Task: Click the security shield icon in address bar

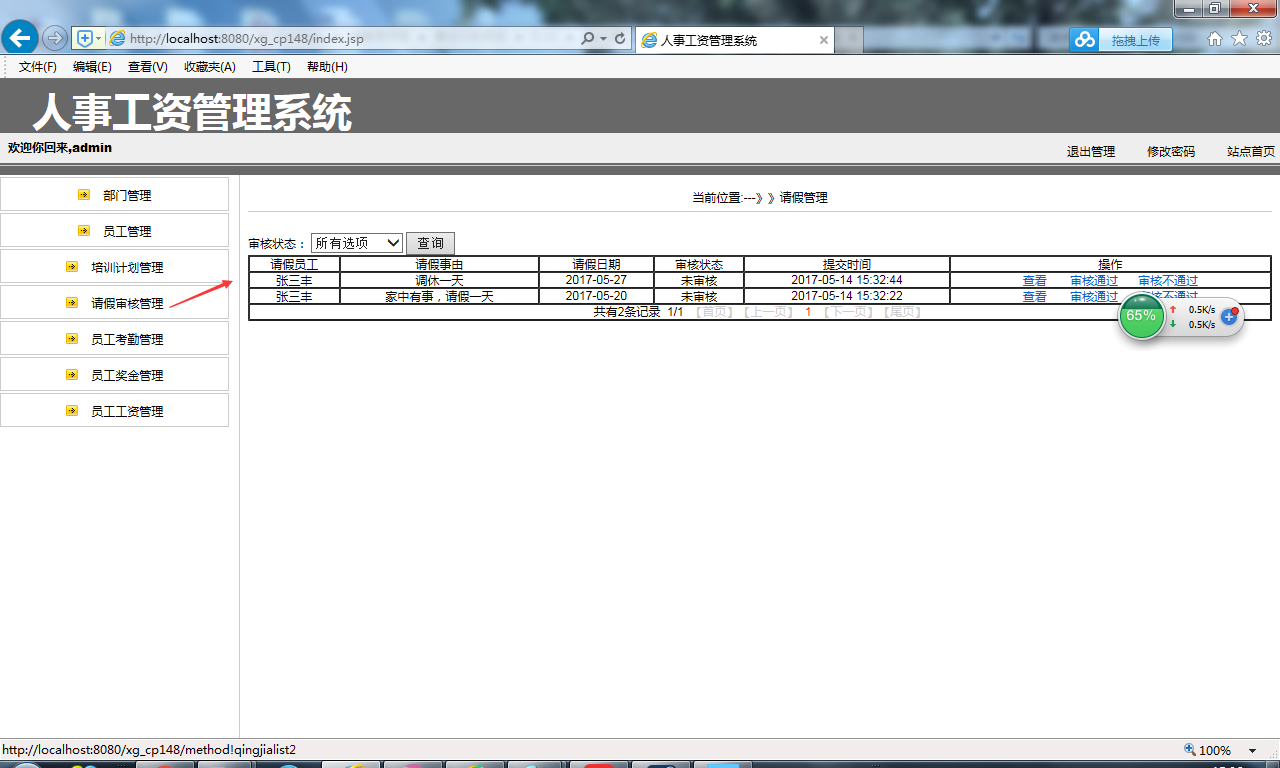Action: 85,39
